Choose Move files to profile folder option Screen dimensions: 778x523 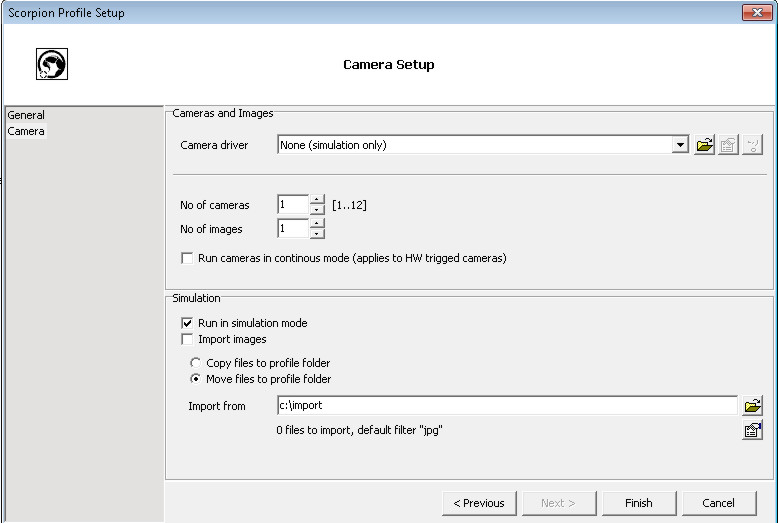click(x=196, y=379)
